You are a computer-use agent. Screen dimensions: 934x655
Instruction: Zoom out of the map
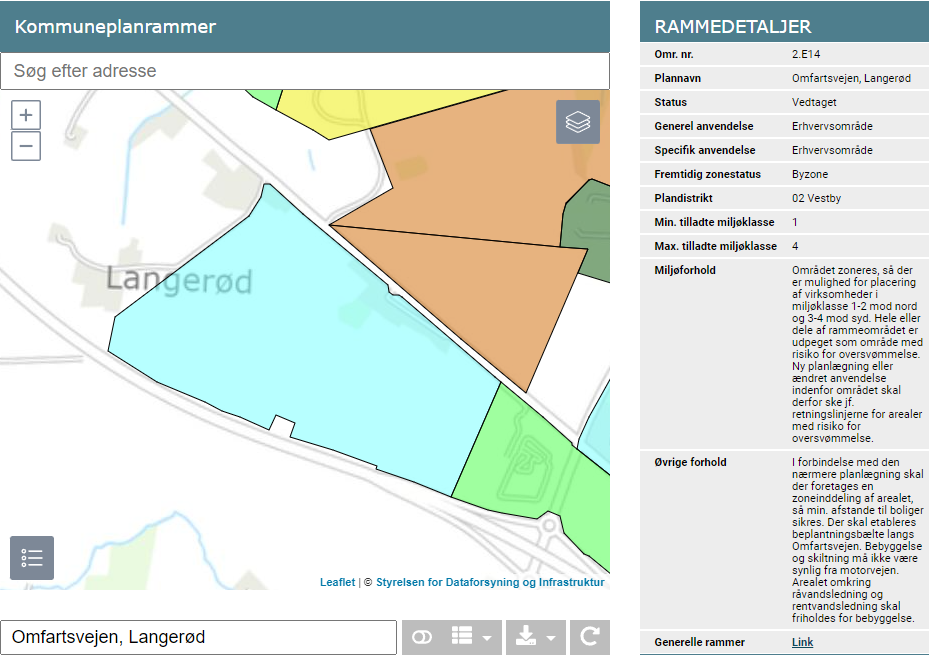click(x=26, y=146)
